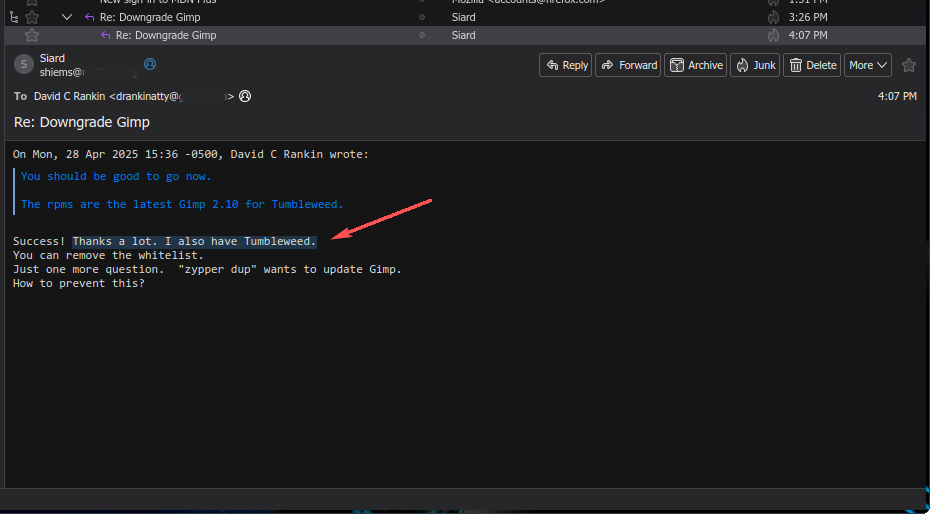Click the Reply button

tap(565, 65)
